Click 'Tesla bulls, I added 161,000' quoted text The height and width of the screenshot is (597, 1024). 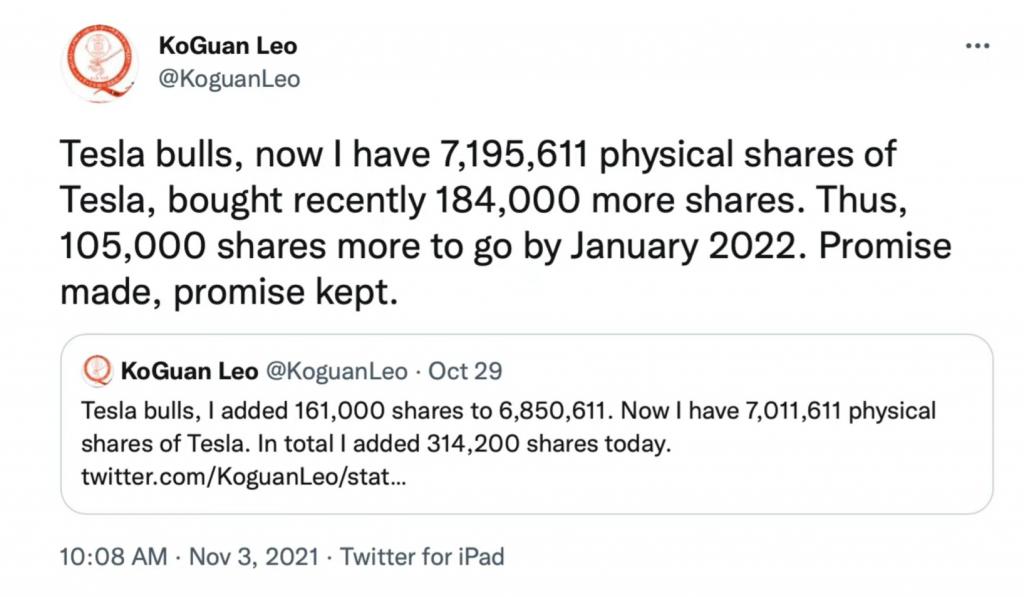coord(232,411)
